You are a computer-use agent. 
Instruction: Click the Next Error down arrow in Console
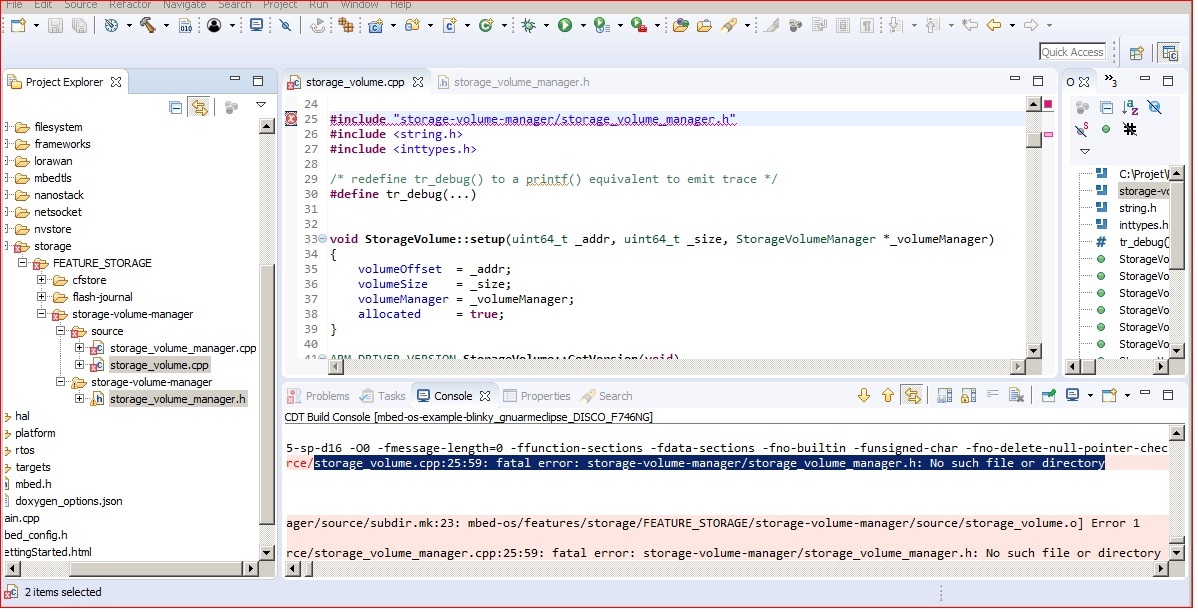click(x=864, y=396)
